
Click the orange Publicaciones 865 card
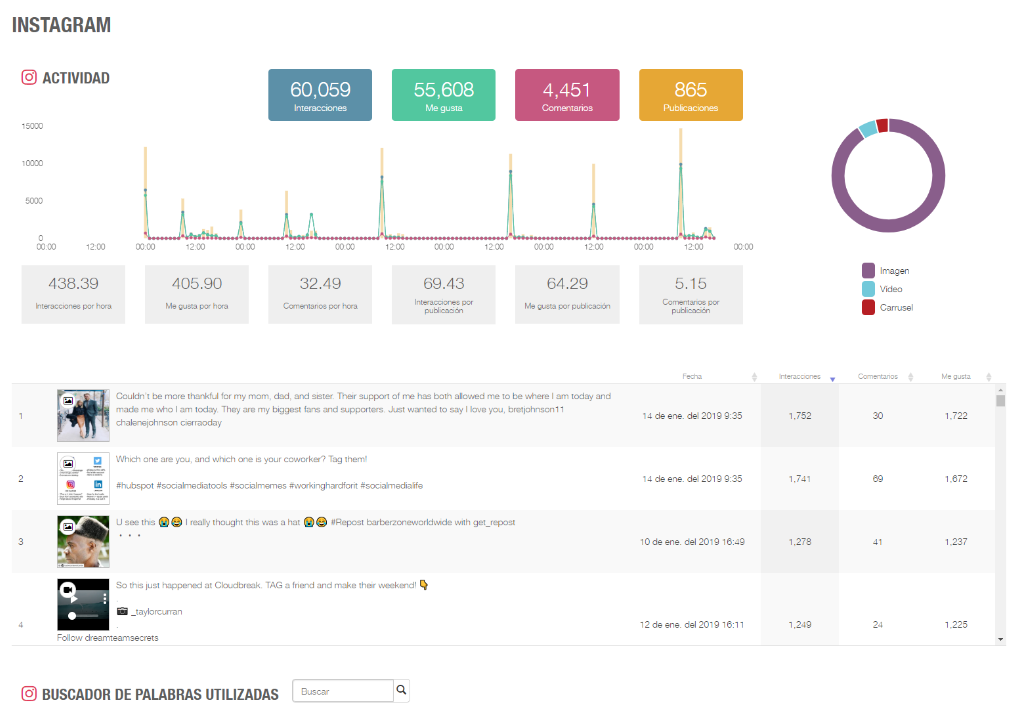pos(690,95)
